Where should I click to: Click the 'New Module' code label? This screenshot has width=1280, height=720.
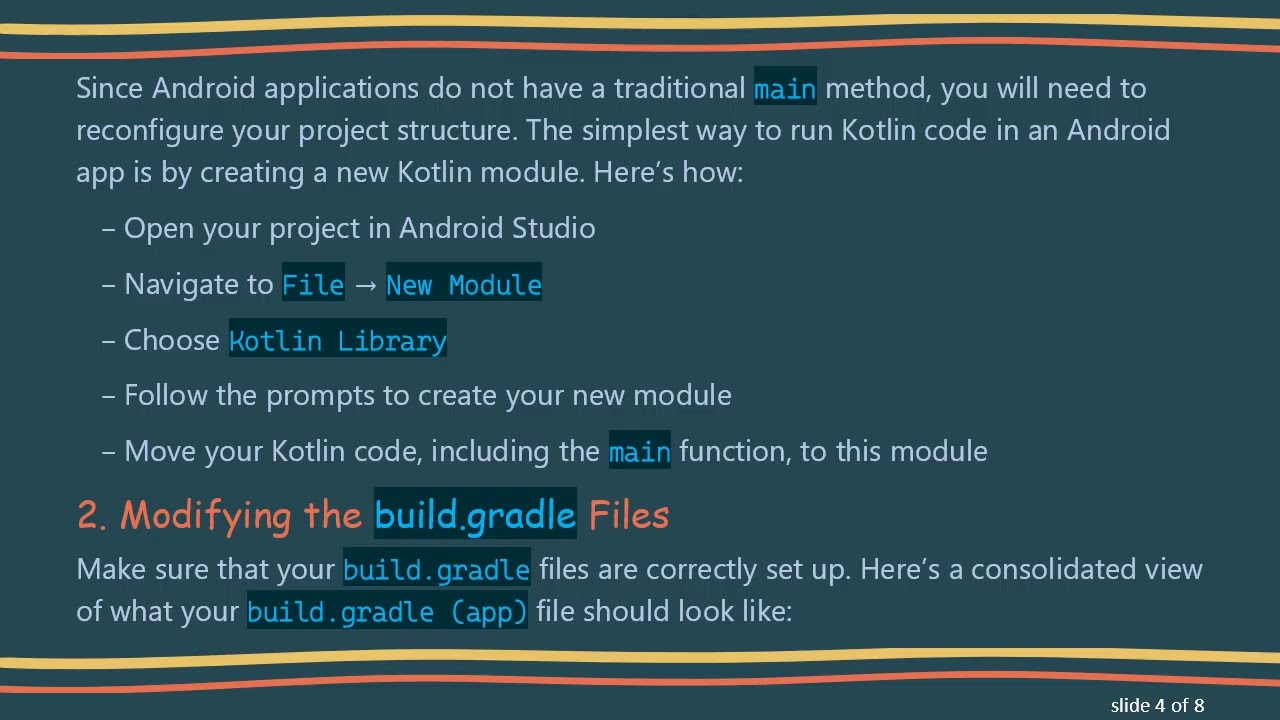pyautogui.click(x=464, y=284)
